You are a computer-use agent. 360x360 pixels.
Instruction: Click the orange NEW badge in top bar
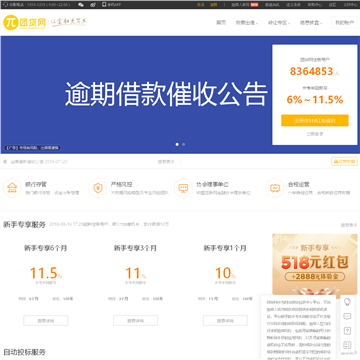click(254, 5)
